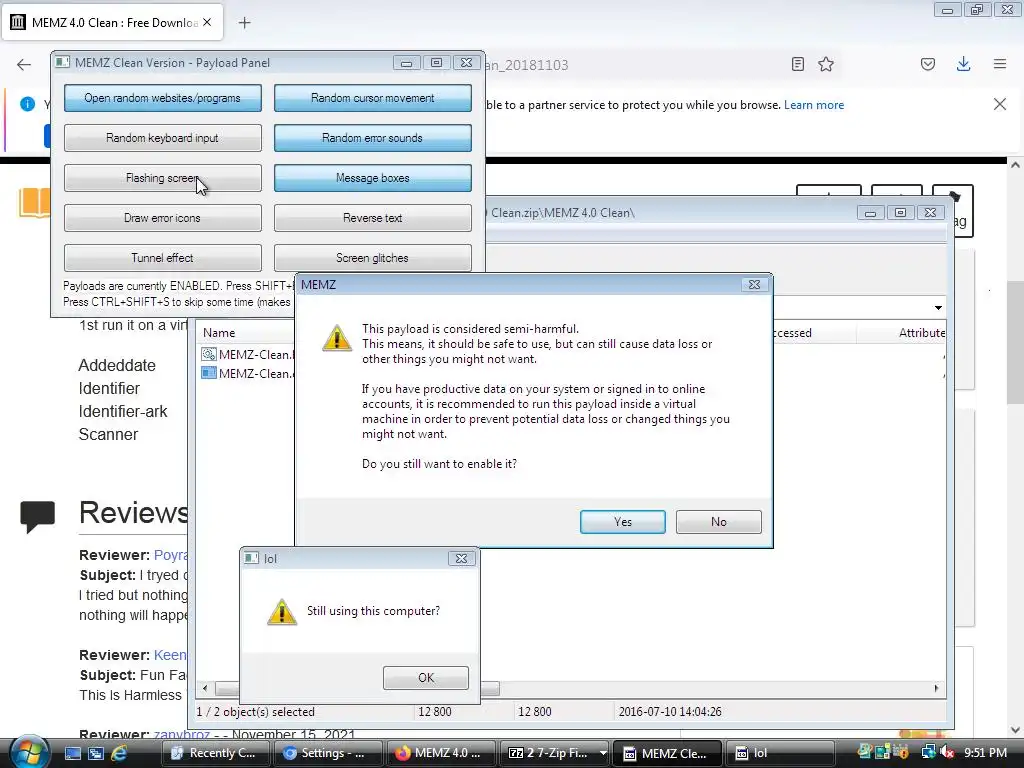This screenshot has width=1024, height=768.
Task: Click the info icon in notification bar
Action: pyautogui.click(x=27, y=104)
